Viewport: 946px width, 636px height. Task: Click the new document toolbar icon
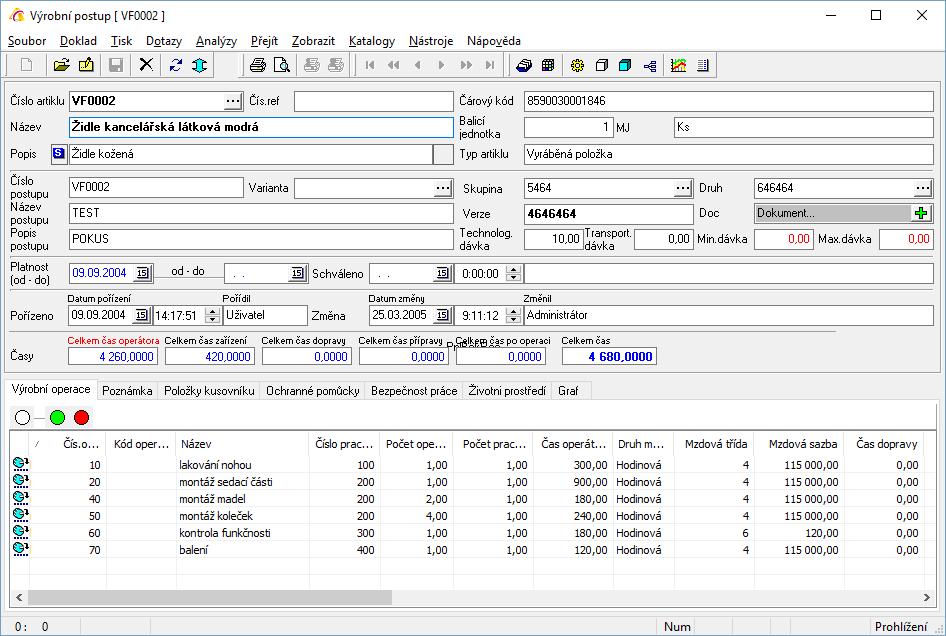[x=27, y=65]
